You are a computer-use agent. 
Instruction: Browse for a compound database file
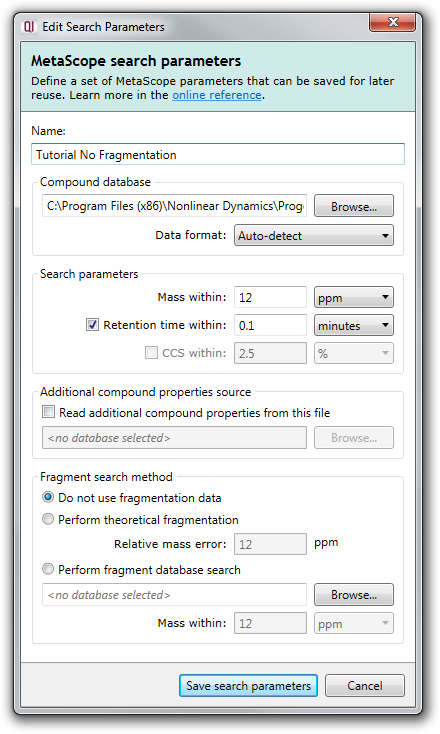point(353,206)
